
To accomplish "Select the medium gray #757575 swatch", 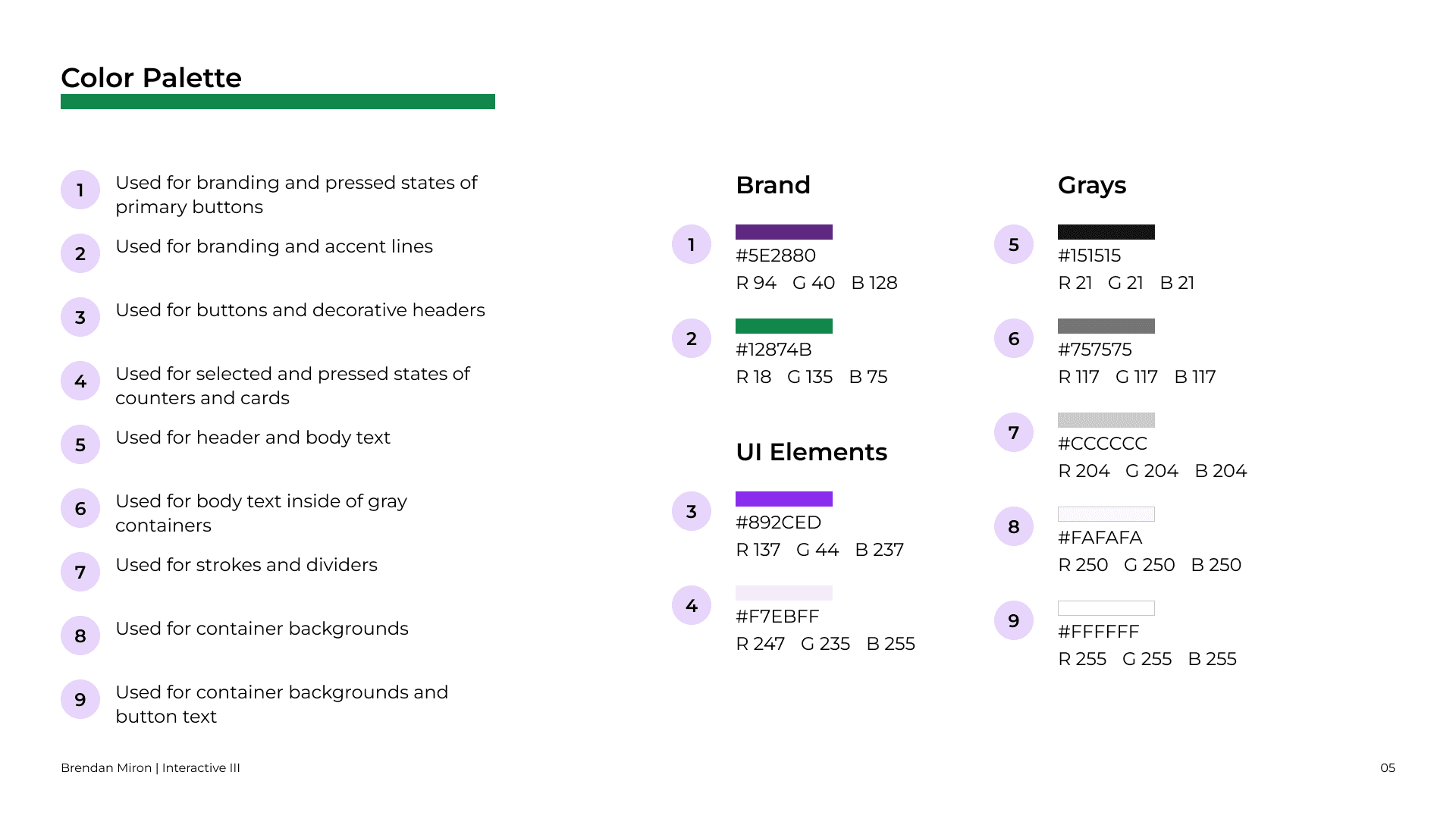I will coord(1106,326).
